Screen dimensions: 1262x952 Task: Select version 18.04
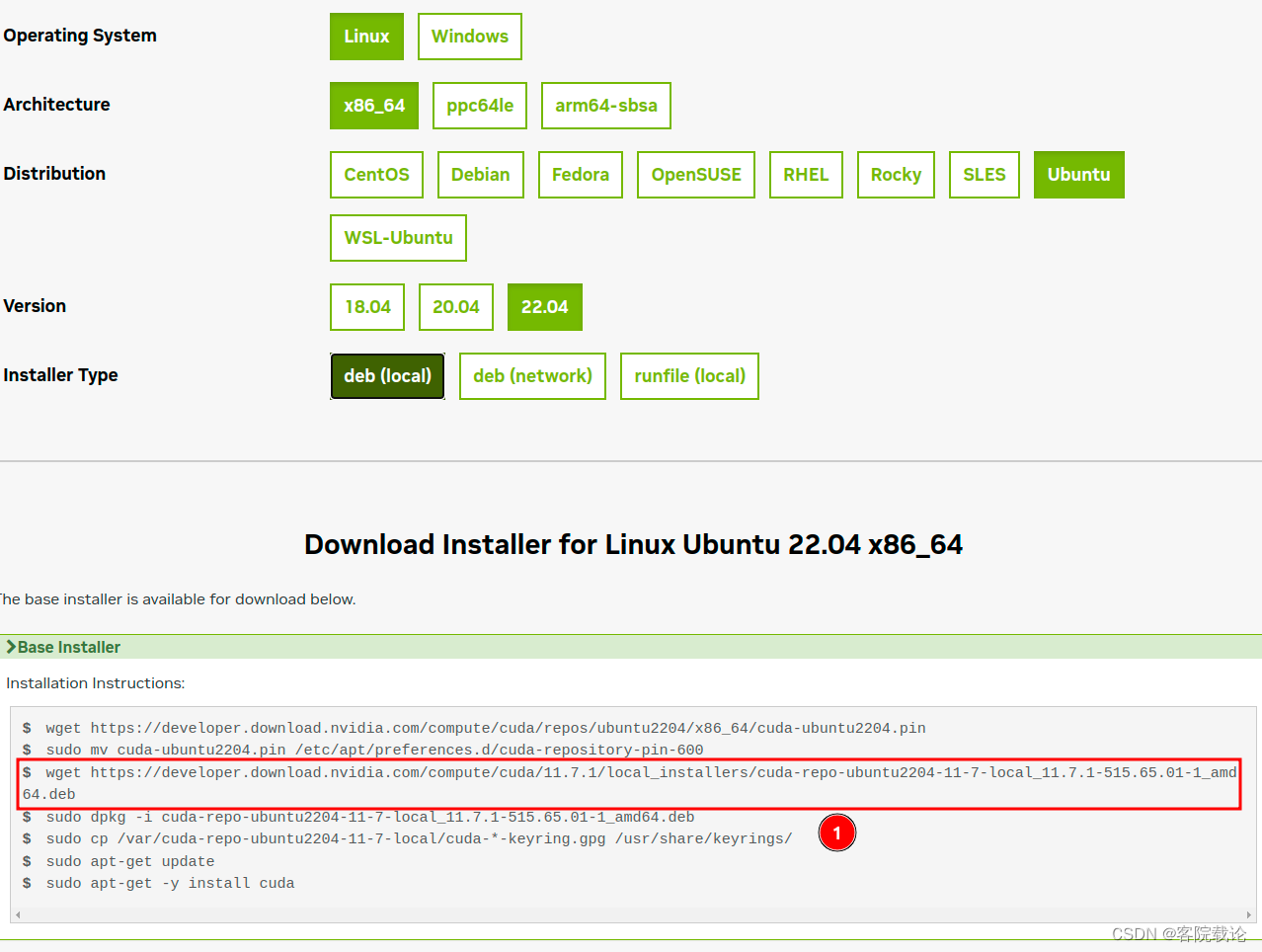pos(367,307)
